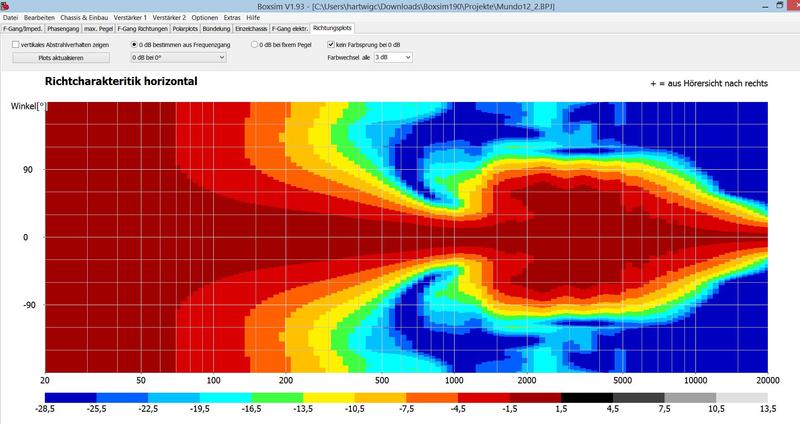Switch to the Phasengang tab
800x424 pixels.
click(63, 29)
